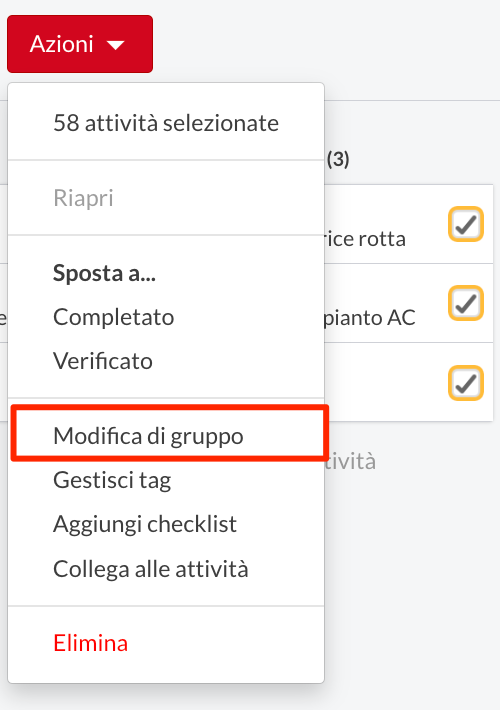This screenshot has width=500, height=710.
Task: Click the empty third task row
Action: pyautogui.click(x=409, y=382)
